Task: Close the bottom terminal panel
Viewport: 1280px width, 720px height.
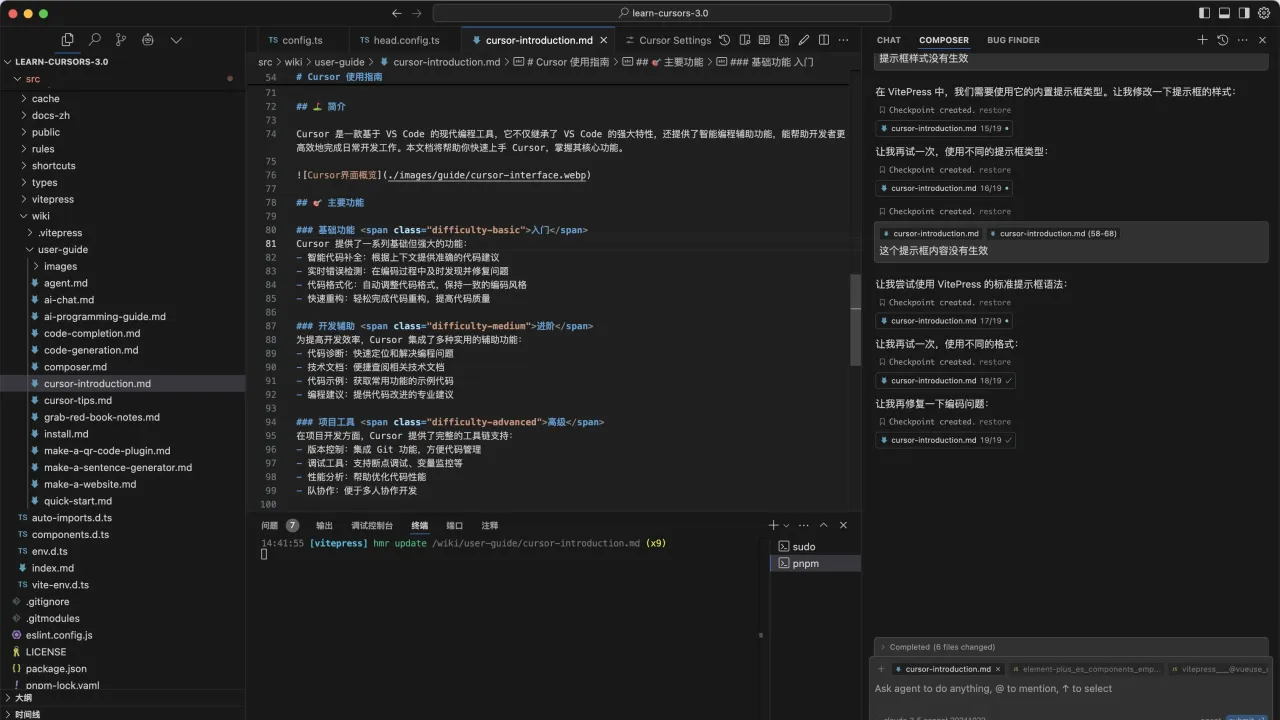Action: [x=843, y=525]
